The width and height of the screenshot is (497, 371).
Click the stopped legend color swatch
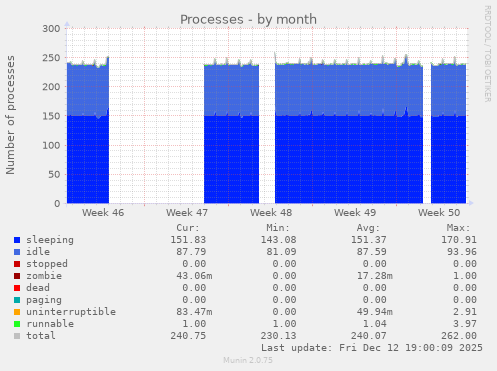coord(17,264)
